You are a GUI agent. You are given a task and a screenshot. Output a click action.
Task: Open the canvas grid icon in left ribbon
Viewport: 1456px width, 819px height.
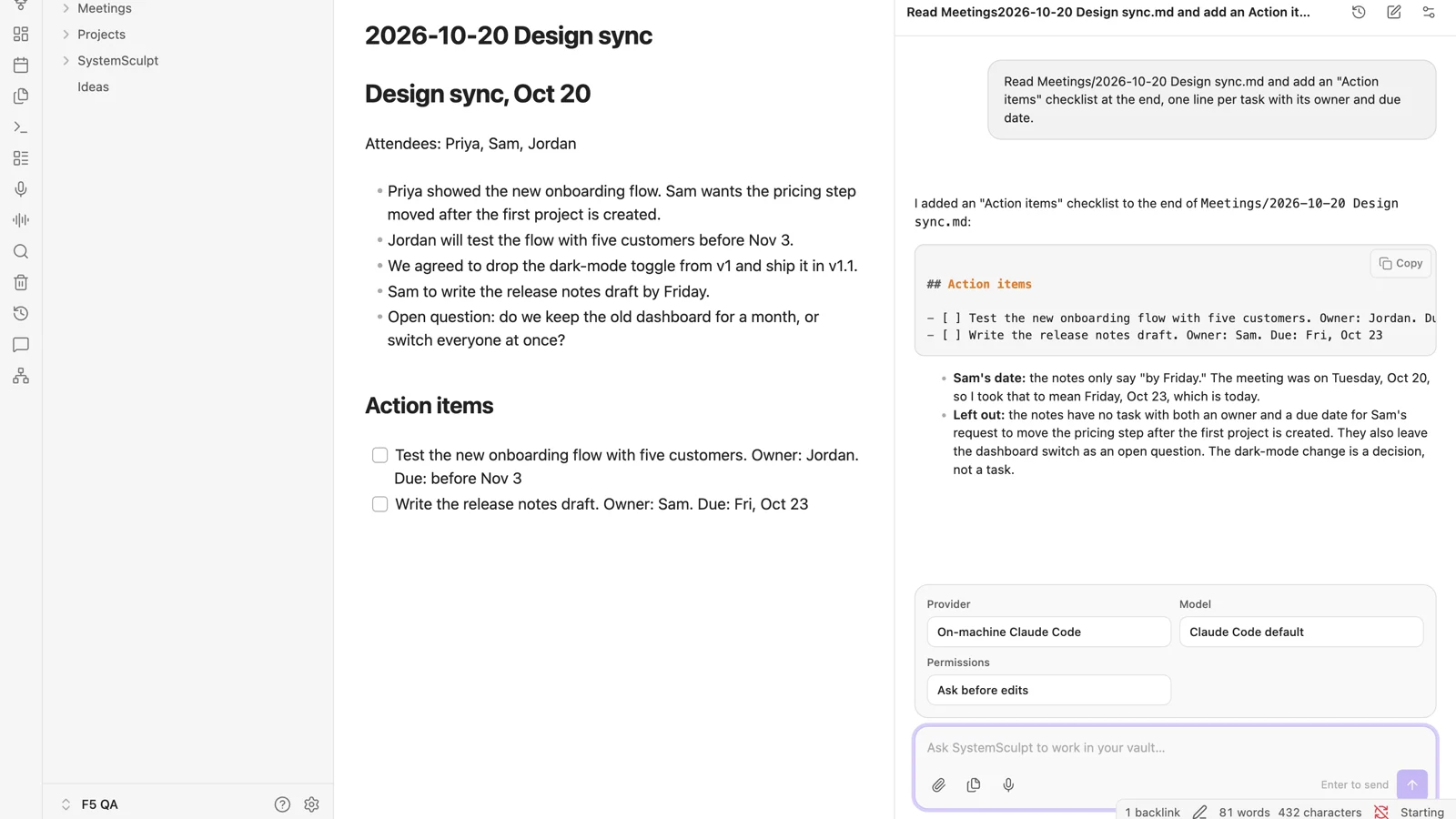[21, 35]
